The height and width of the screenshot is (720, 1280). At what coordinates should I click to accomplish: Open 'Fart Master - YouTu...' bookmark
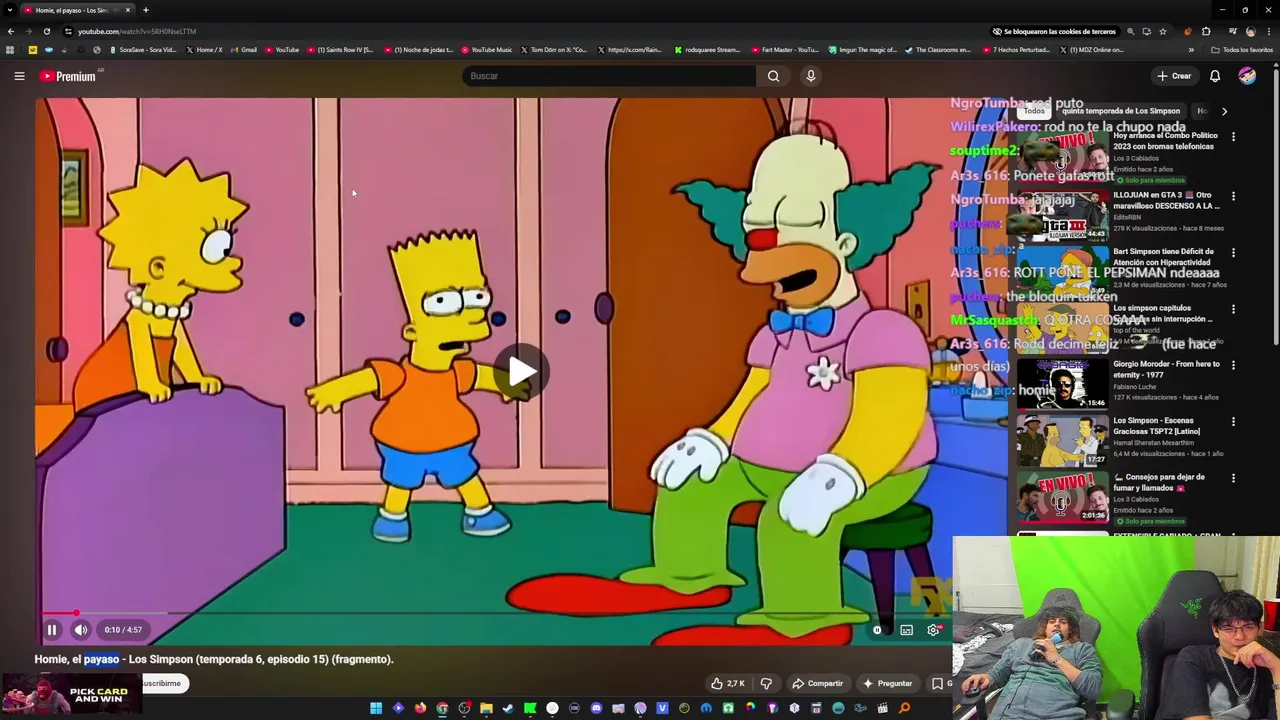point(784,50)
